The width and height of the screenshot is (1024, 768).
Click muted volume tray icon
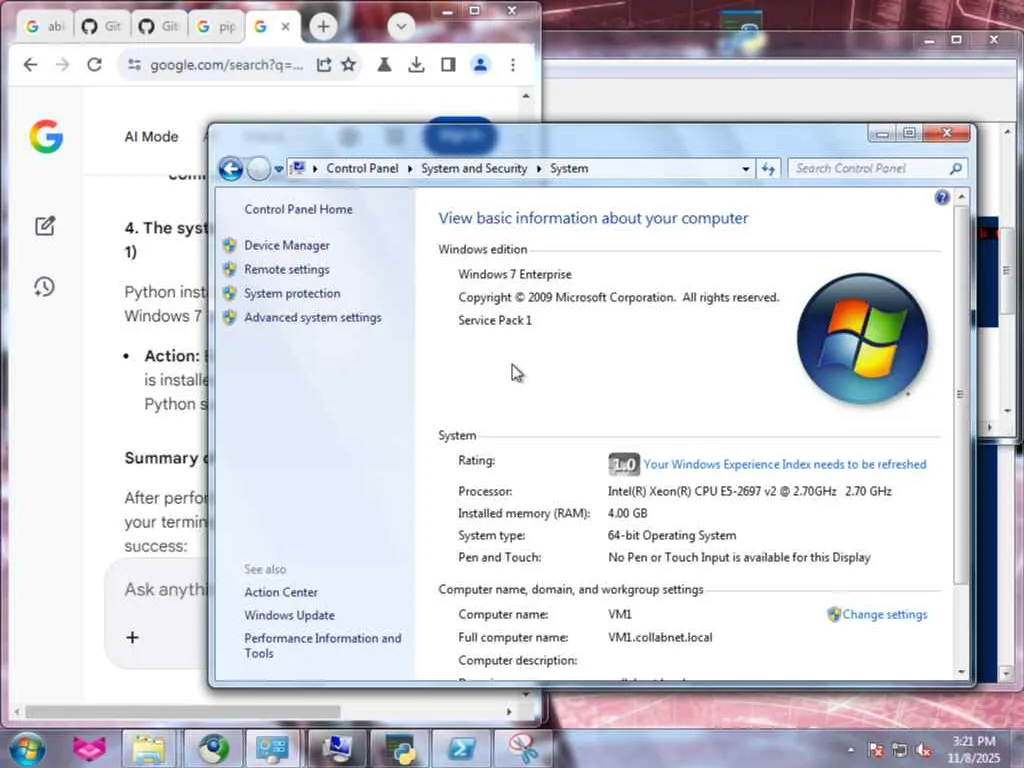(923, 750)
